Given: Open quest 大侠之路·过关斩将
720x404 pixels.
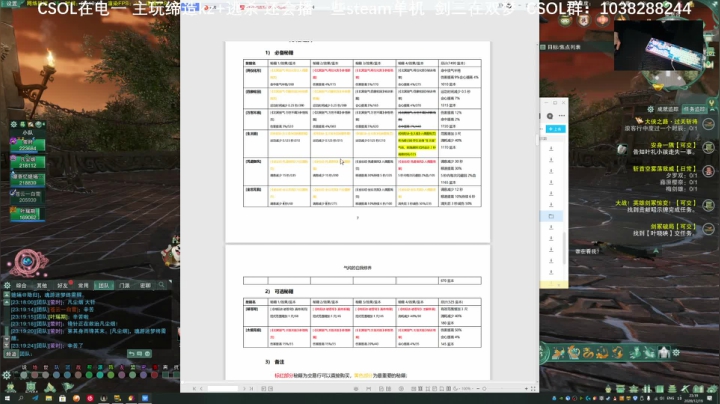Looking at the screenshot, I should 670,122.
